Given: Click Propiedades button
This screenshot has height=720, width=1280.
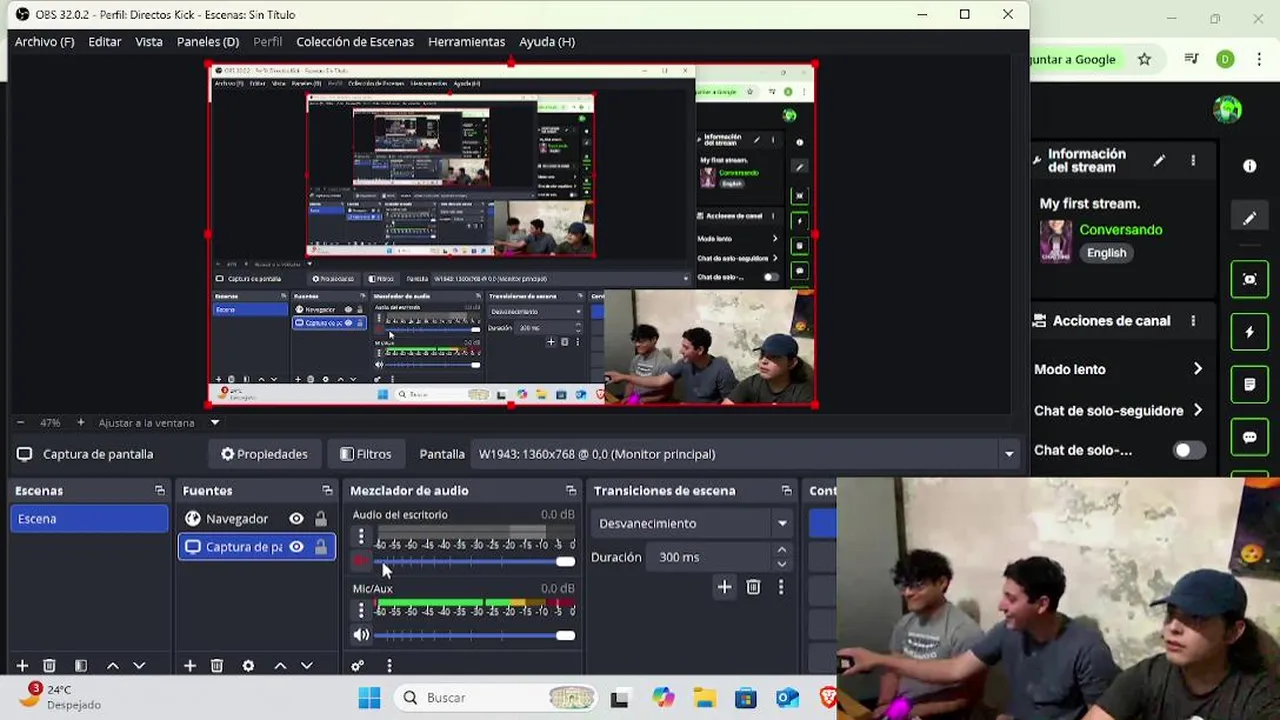Looking at the screenshot, I should (264, 454).
